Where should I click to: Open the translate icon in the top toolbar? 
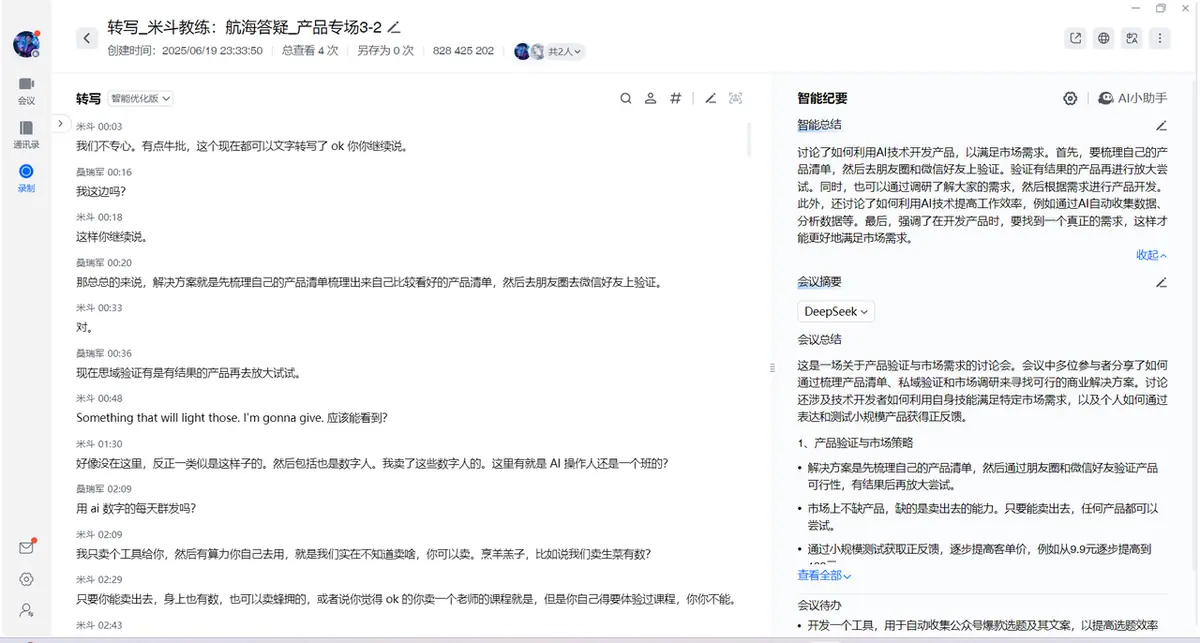click(x=1132, y=38)
